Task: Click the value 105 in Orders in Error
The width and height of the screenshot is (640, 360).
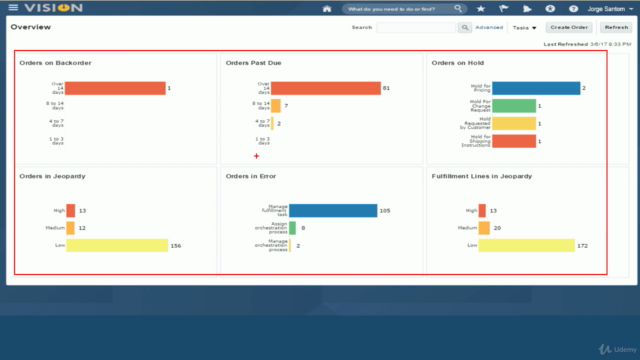Action: pyautogui.click(x=385, y=211)
